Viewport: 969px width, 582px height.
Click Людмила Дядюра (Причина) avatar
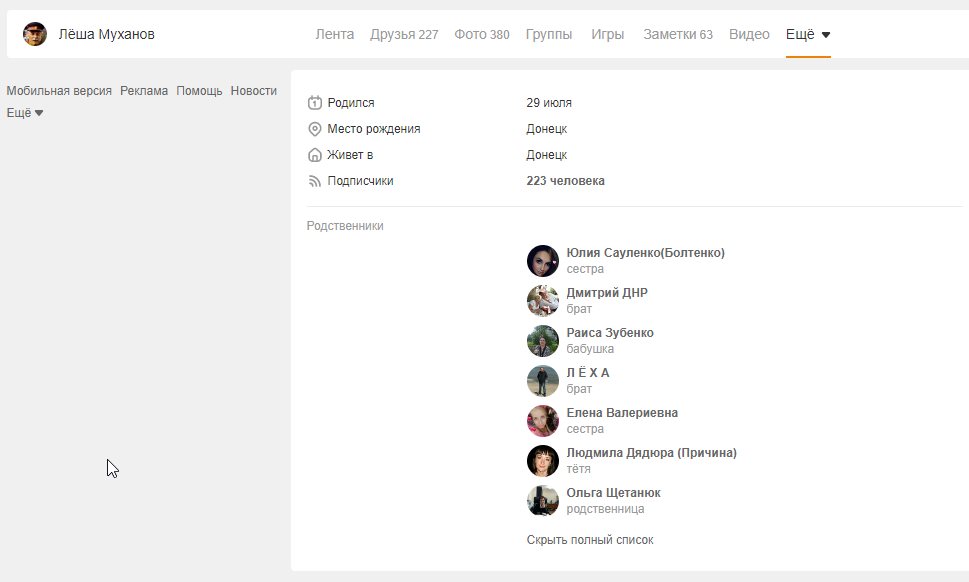[542, 461]
